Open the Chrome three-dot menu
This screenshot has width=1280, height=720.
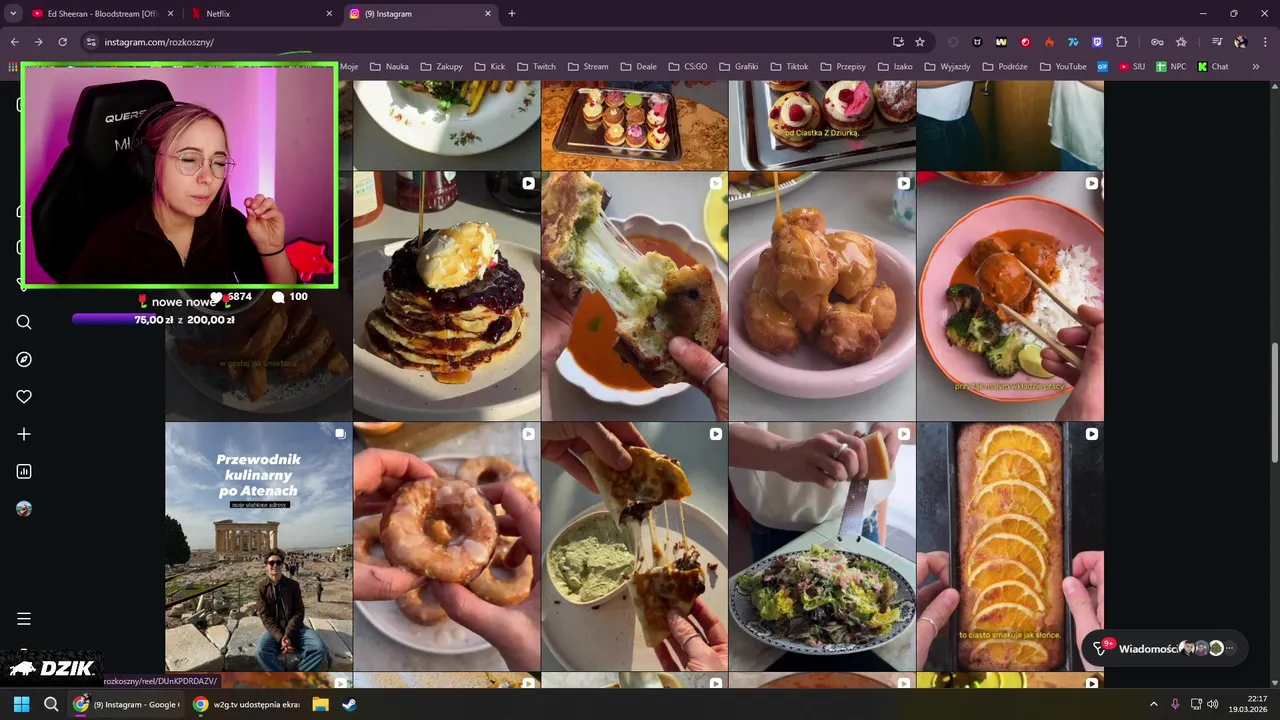tap(1264, 42)
